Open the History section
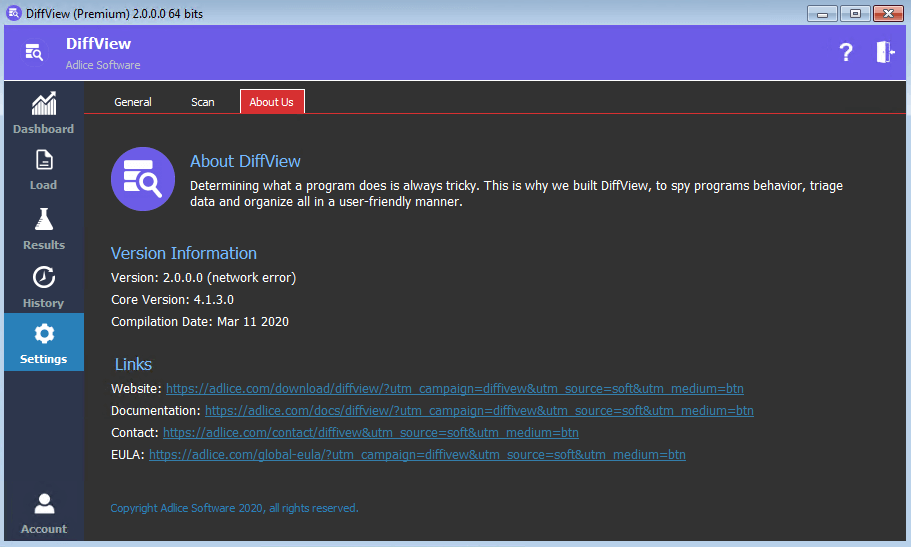Screen dimensions: 911x547 coord(43,287)
